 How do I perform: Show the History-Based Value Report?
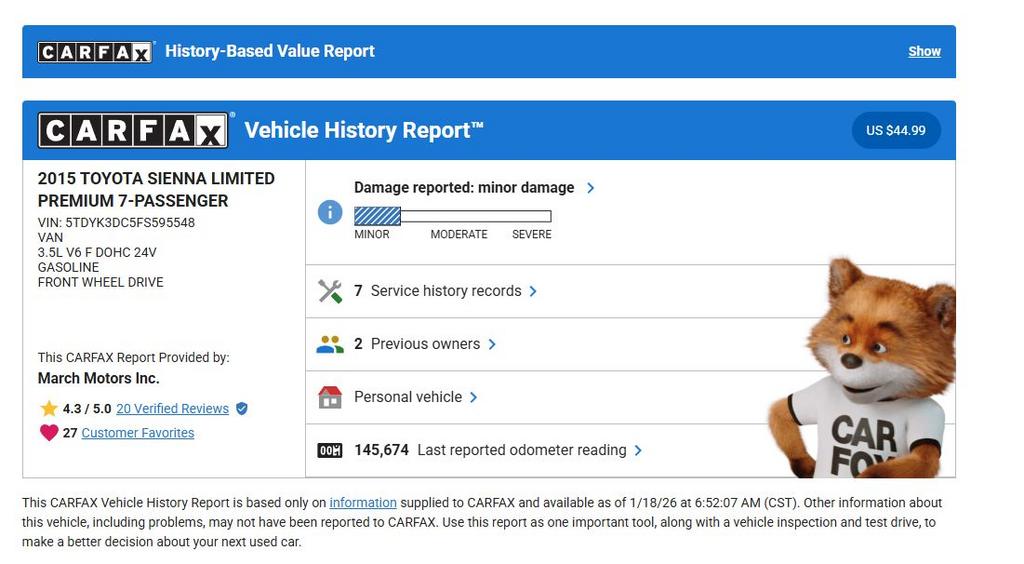click(924, 51)
